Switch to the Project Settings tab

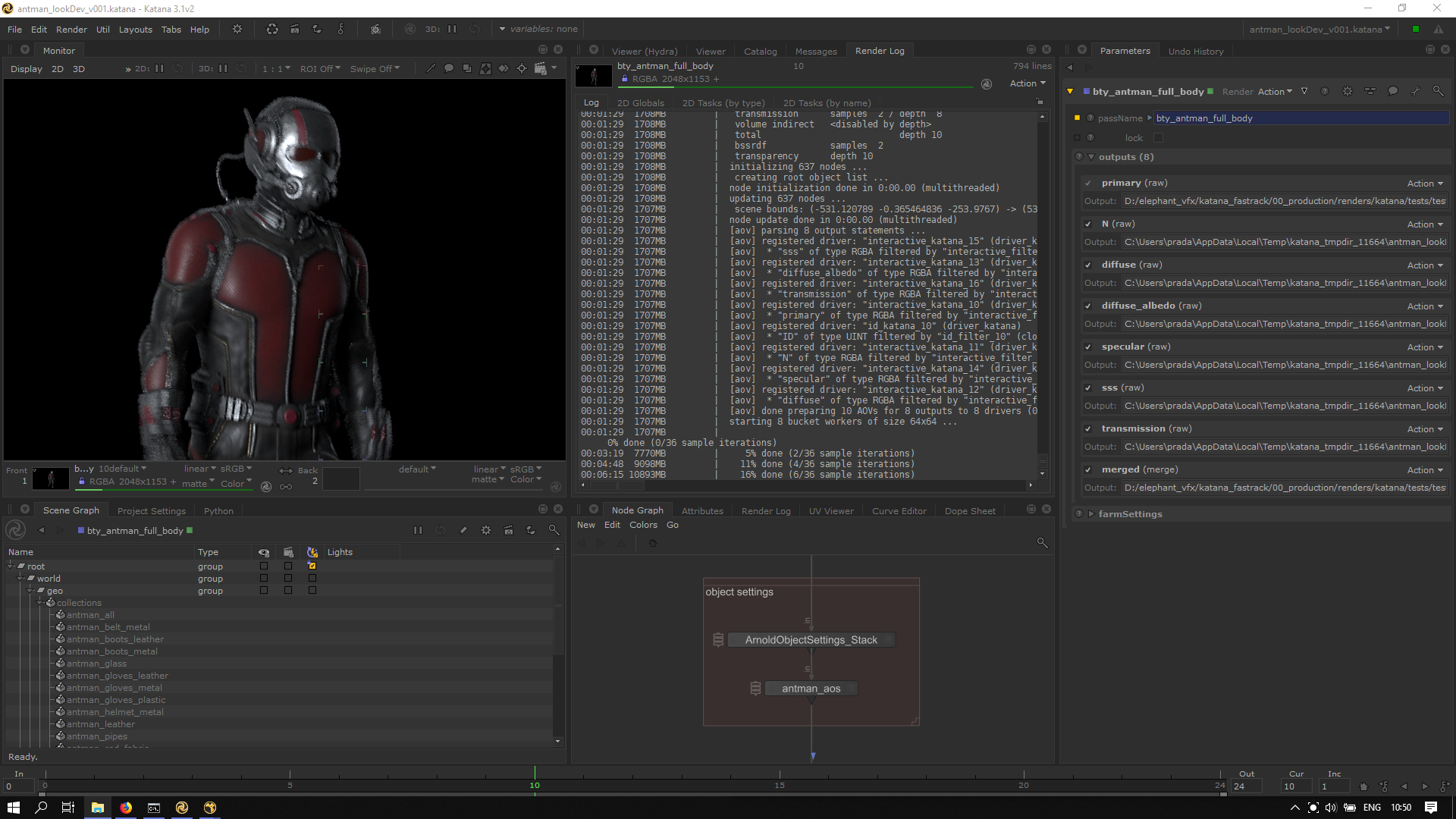152,510
